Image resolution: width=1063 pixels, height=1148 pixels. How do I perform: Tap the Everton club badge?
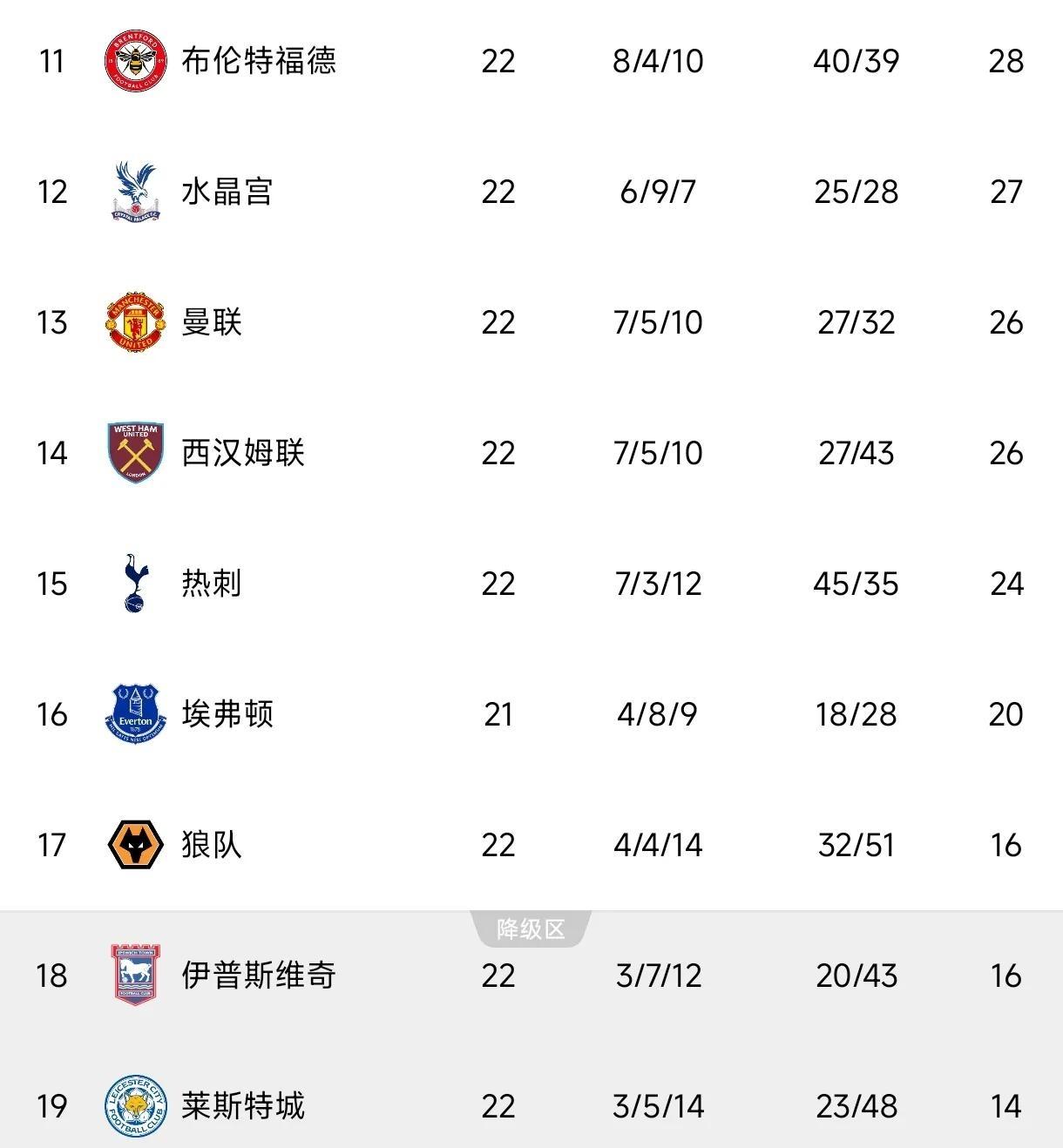[x=135, y=714]
